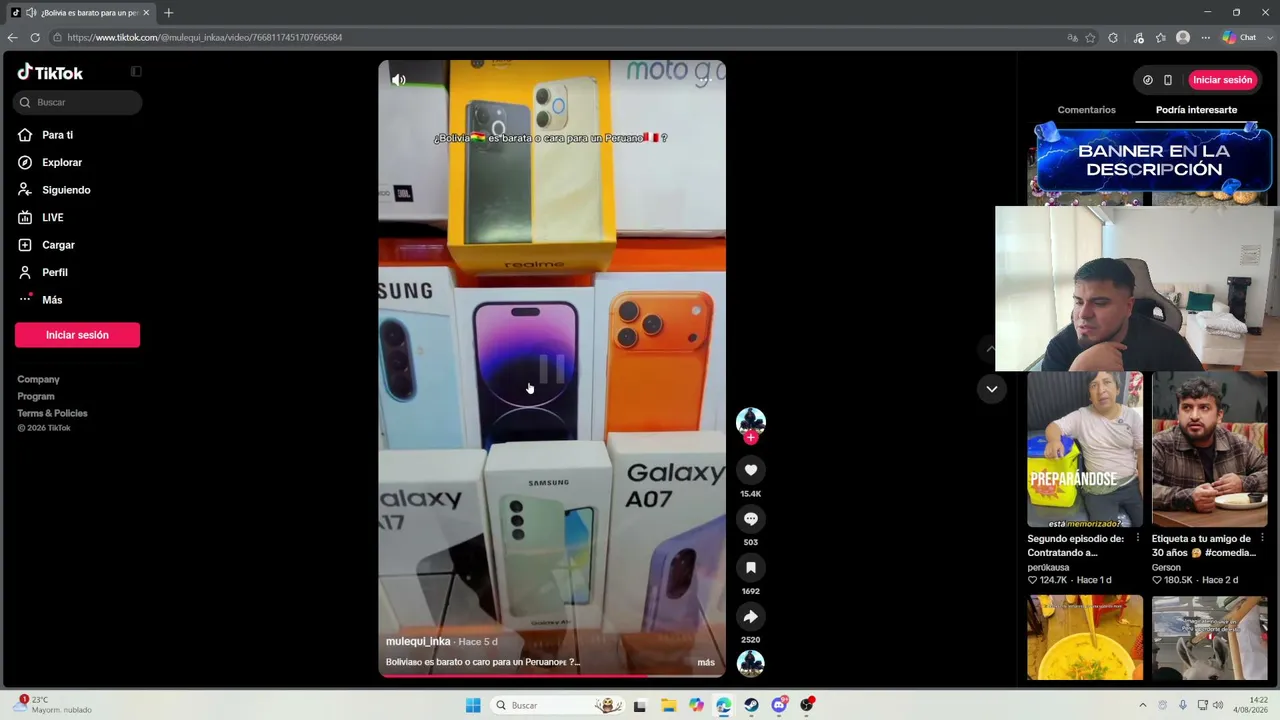Switch to the Comentarios tab
Screen dimensions: 1280x720
click(1086, 110)
